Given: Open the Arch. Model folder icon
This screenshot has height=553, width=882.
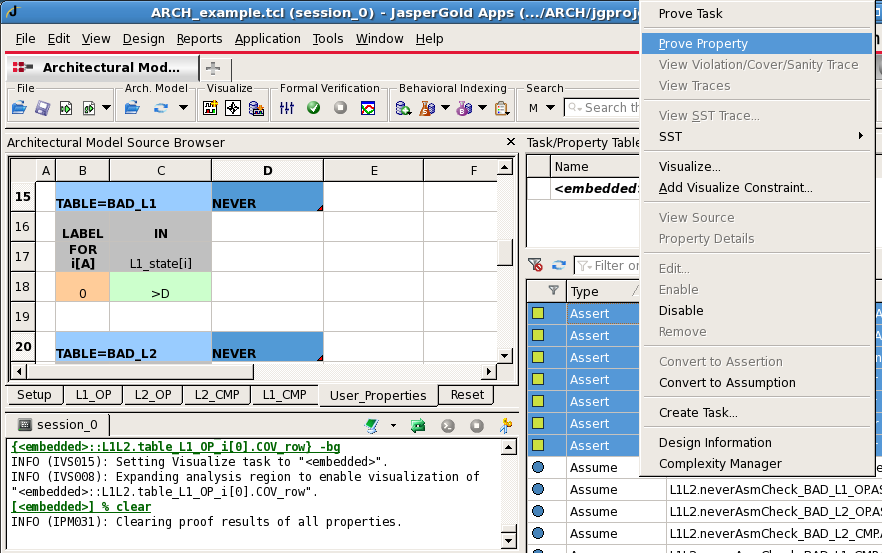Looking at the screenshot, I should 132,107.
